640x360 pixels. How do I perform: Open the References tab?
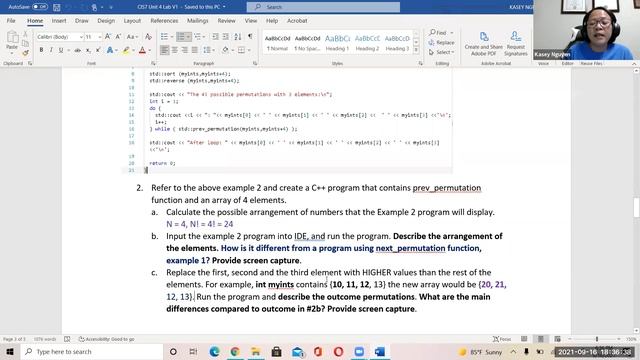[x=164, y=20]
